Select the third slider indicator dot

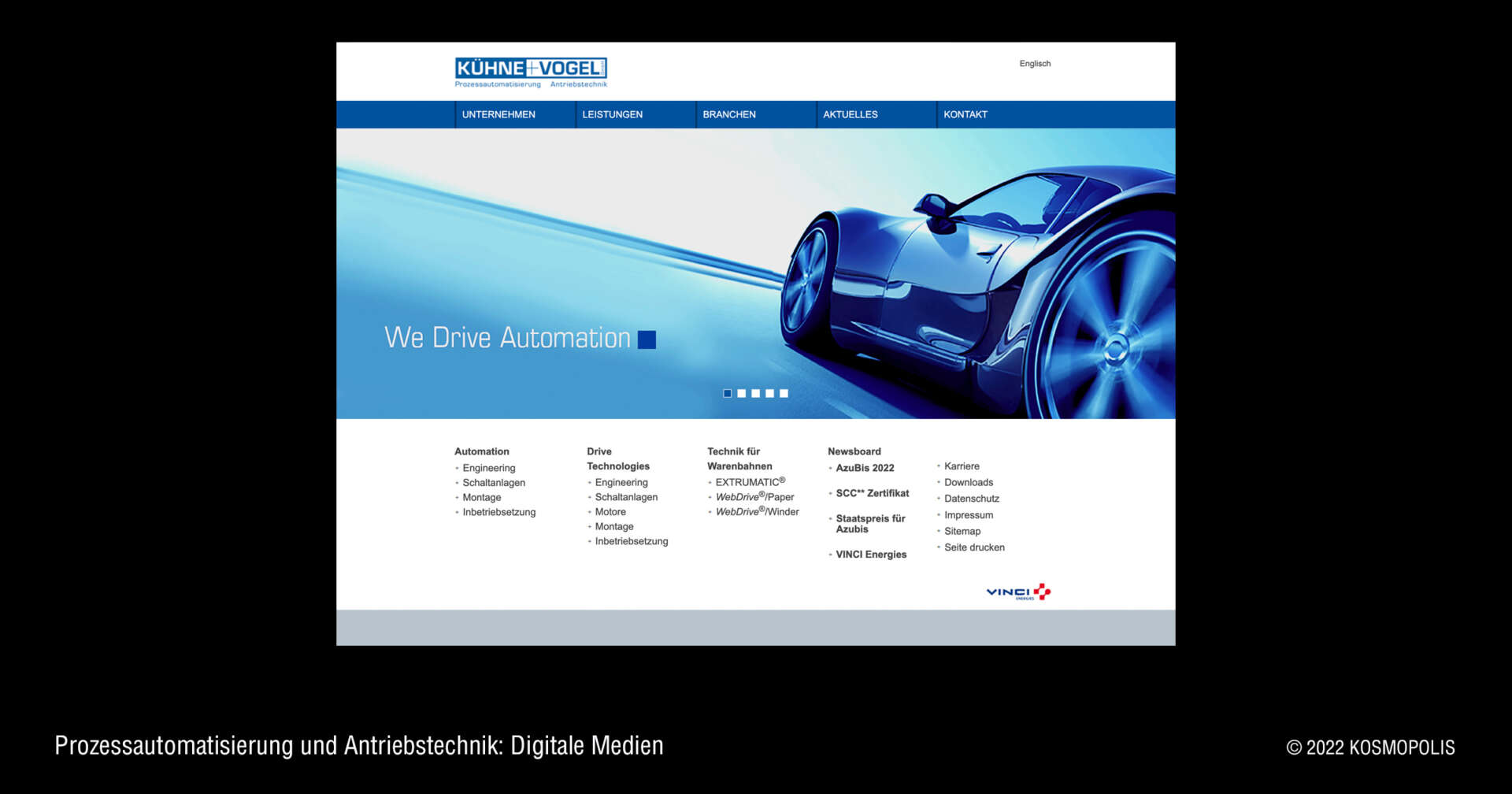point(755,393)
